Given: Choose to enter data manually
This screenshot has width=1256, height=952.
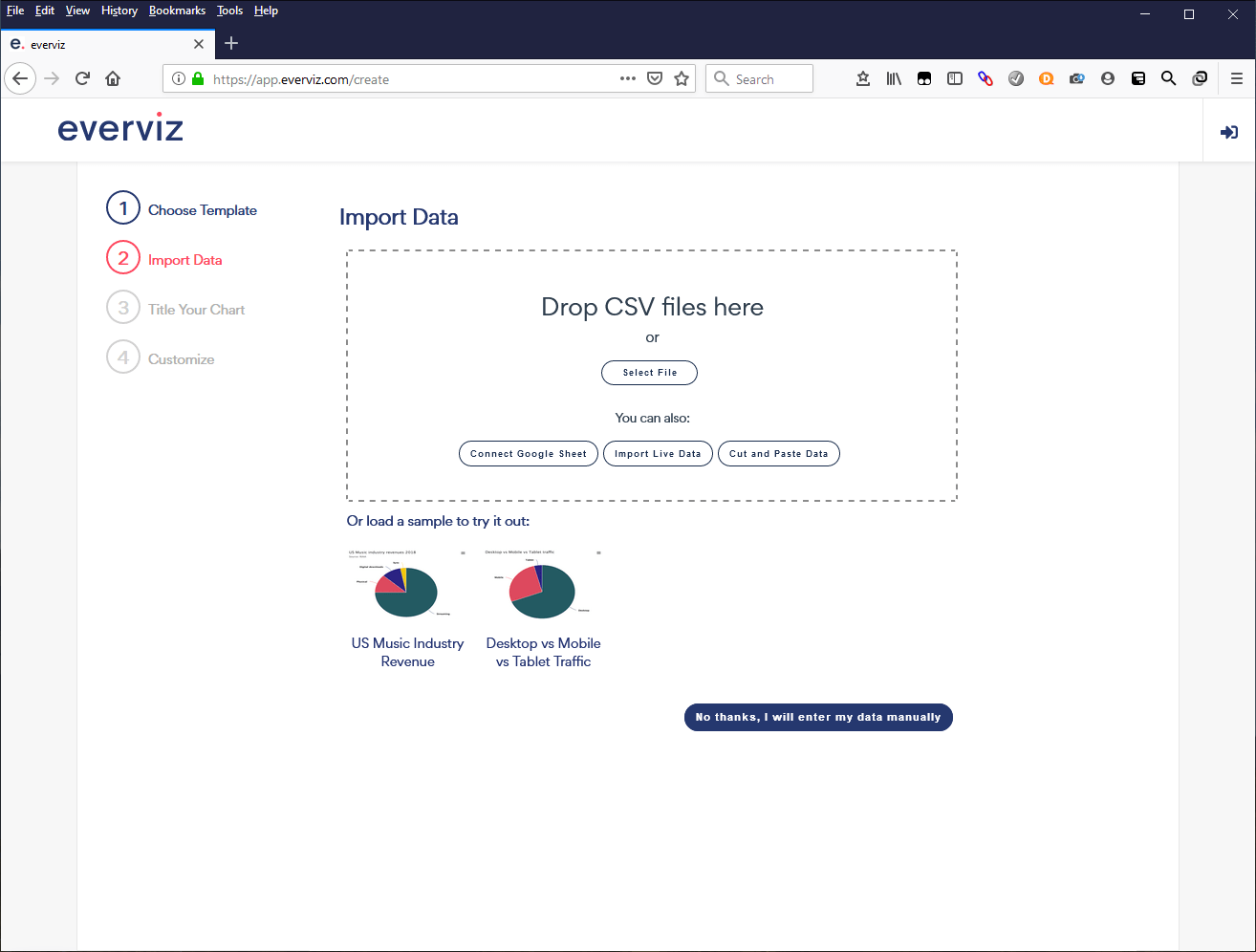Looking at the screenshot, I should 818,717.
